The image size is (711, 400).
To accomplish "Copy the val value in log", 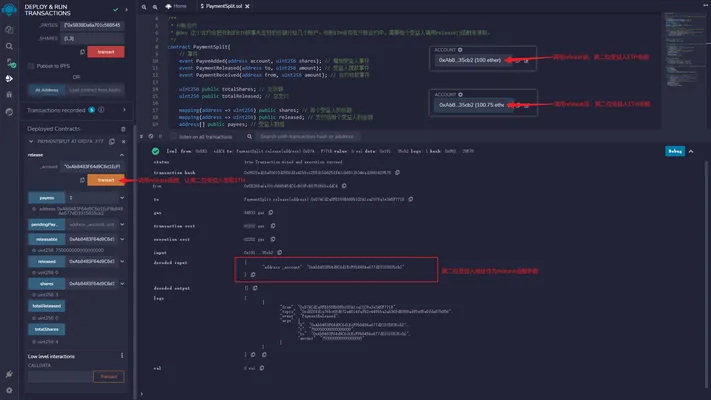I will pos(262,368).
